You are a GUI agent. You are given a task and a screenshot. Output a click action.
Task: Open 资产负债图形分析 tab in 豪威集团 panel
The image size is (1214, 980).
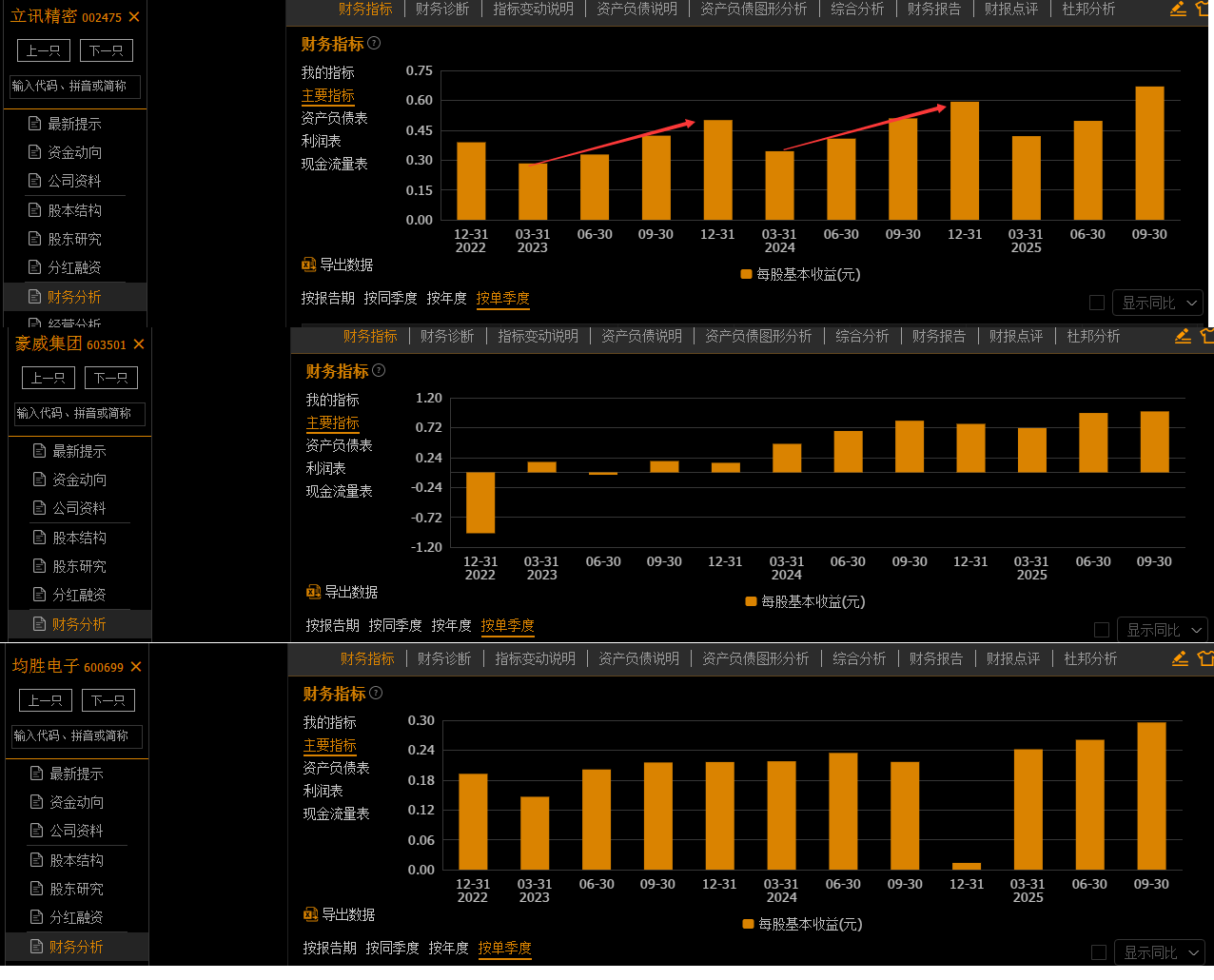tap(758, 336)
